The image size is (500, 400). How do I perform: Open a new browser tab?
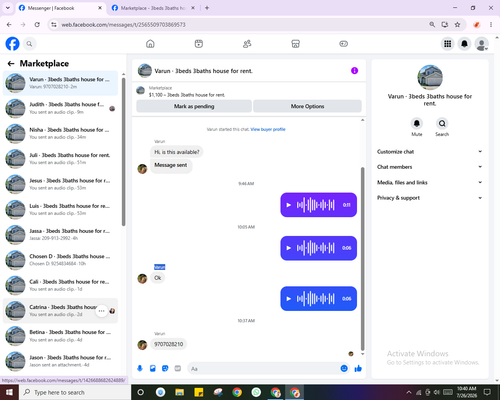[207, 8]
